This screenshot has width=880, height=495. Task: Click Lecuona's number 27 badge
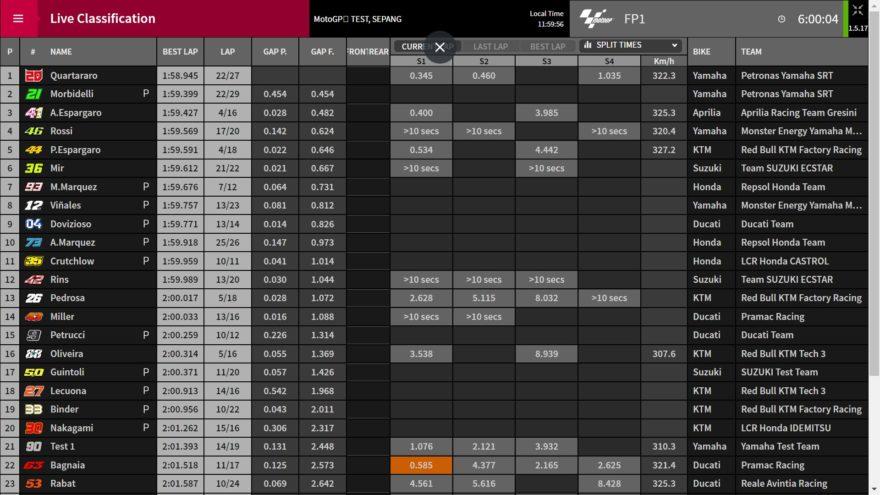point(34,391)
